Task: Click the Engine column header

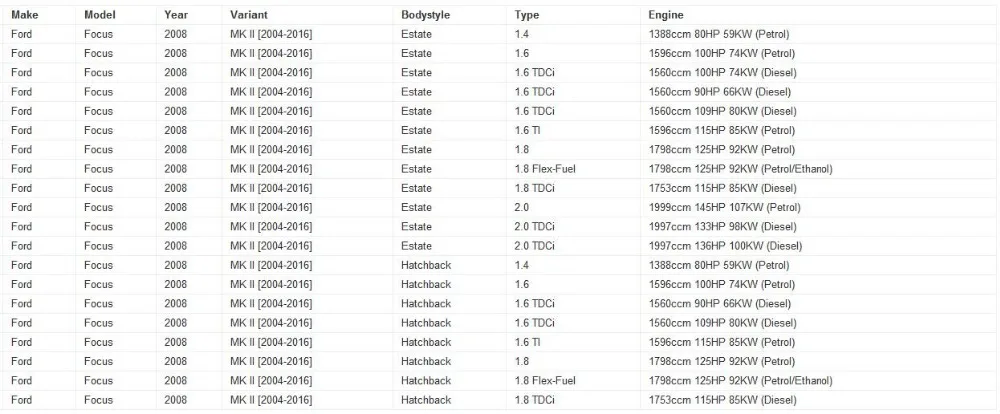Action: pos(666,15)
